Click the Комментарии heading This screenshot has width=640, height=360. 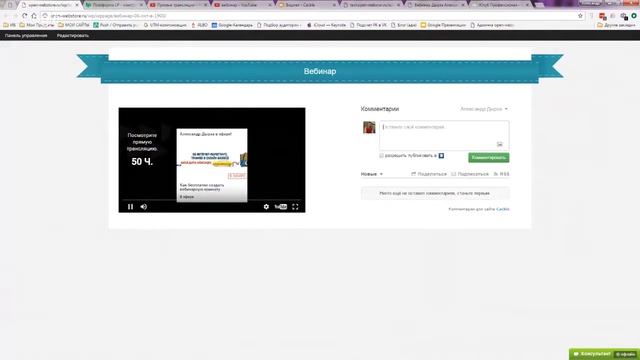point(380,109)
